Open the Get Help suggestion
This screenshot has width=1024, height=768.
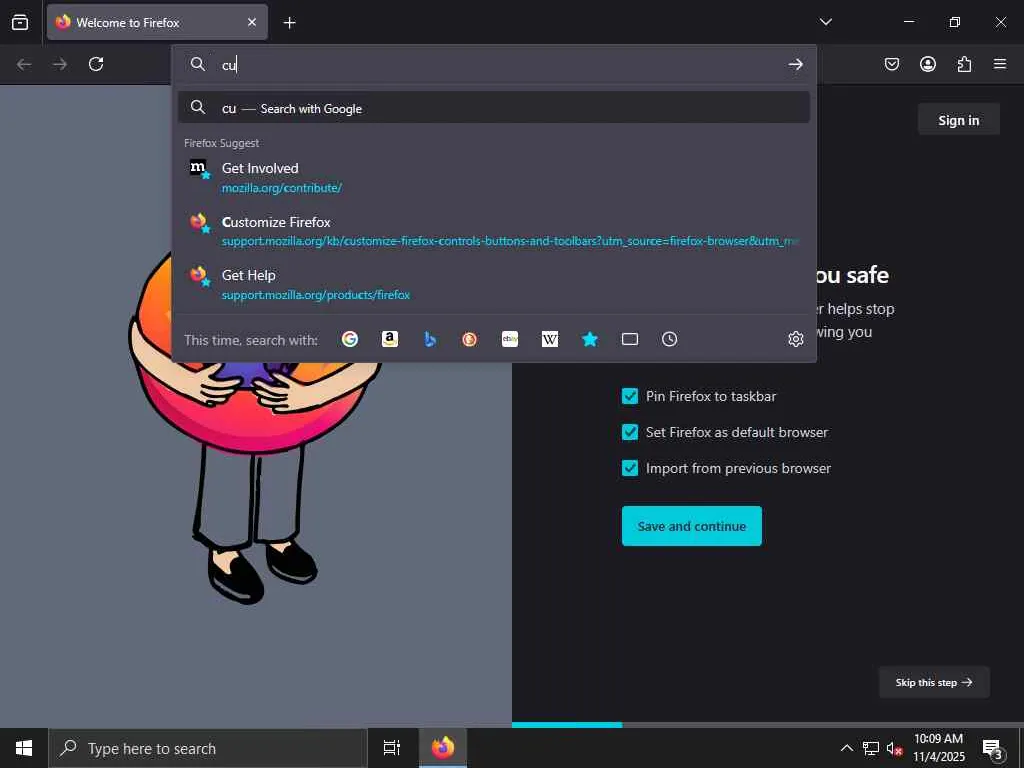pyautogui.click(x=494, y=285)
